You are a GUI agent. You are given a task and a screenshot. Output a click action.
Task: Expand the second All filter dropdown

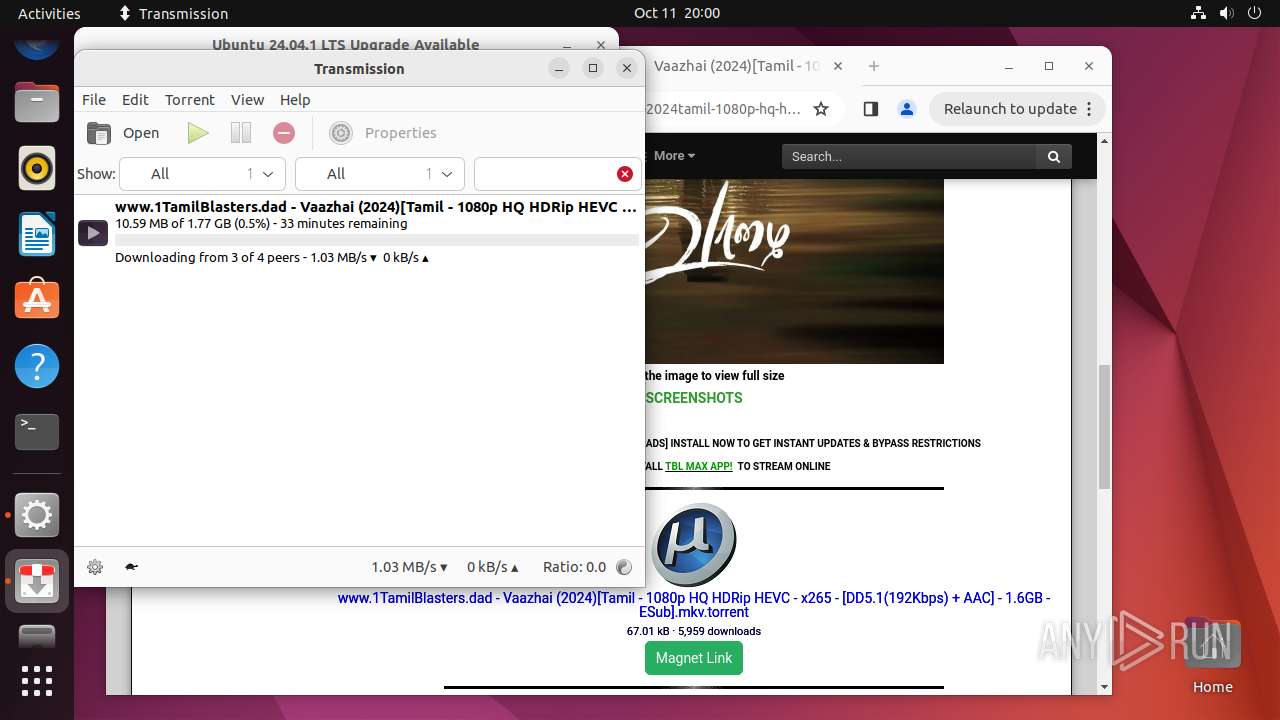tap(380, 174)
